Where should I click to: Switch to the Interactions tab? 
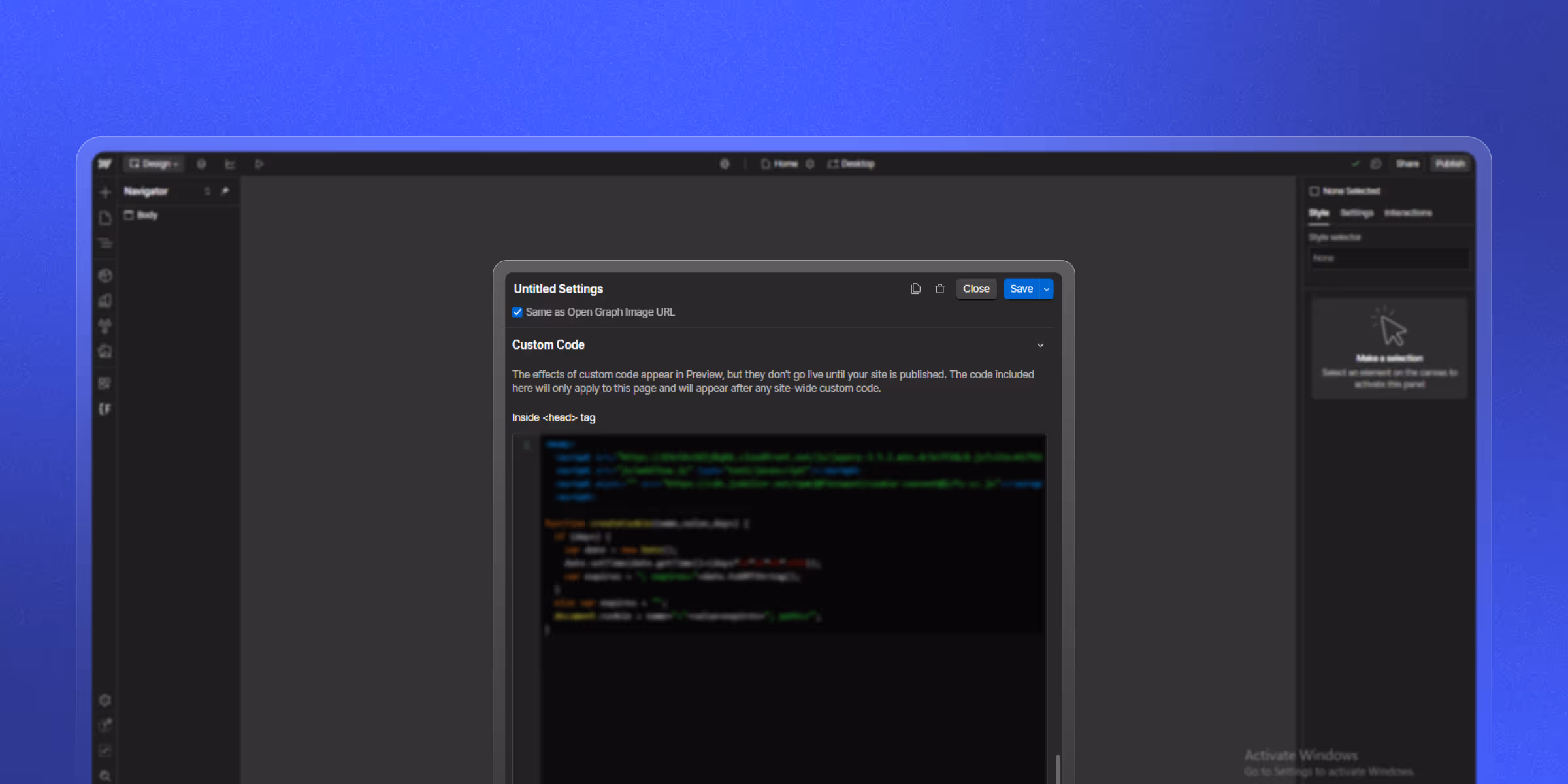[1409, 213]
